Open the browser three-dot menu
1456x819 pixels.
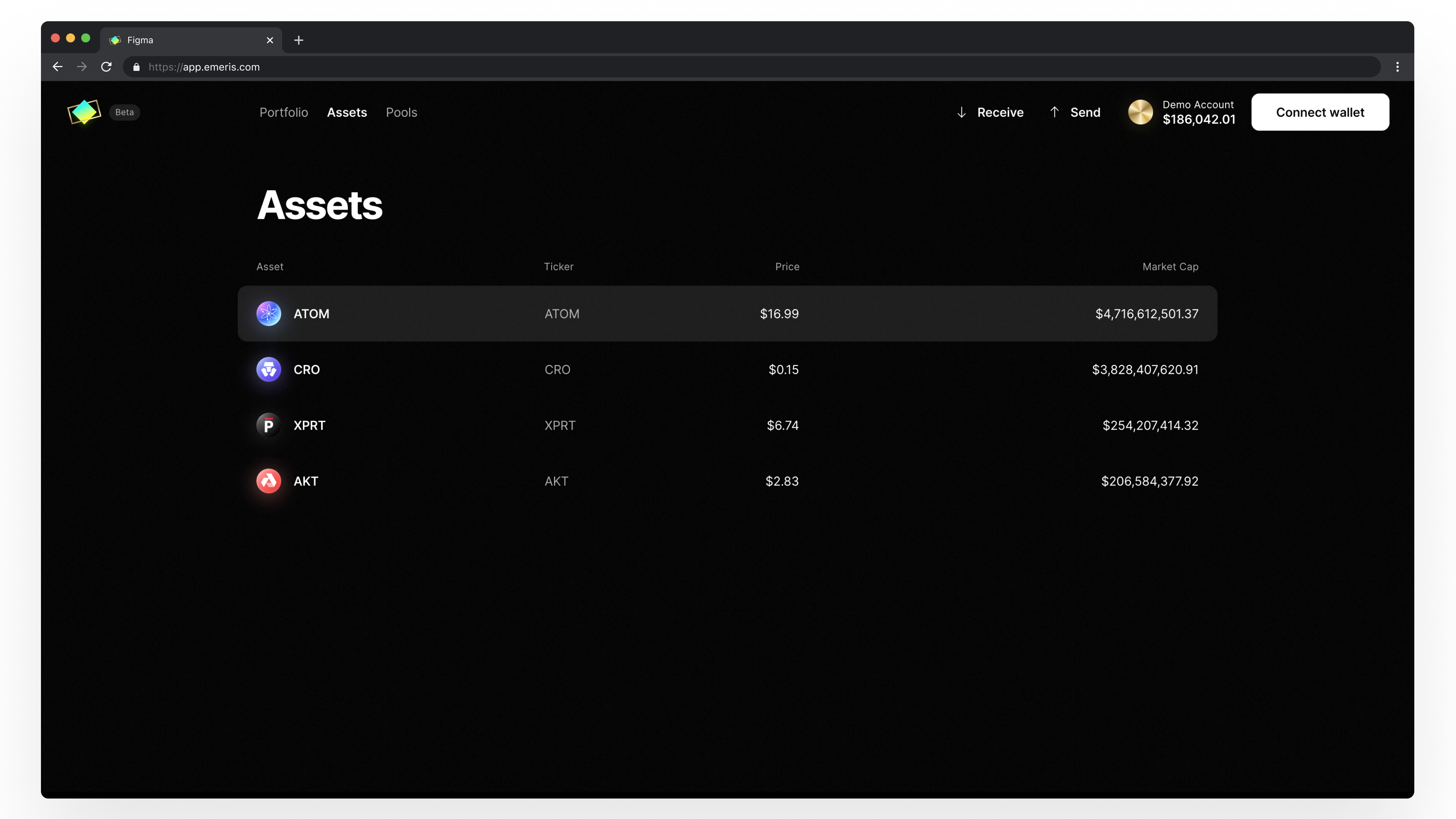(x=1397, y=67)
